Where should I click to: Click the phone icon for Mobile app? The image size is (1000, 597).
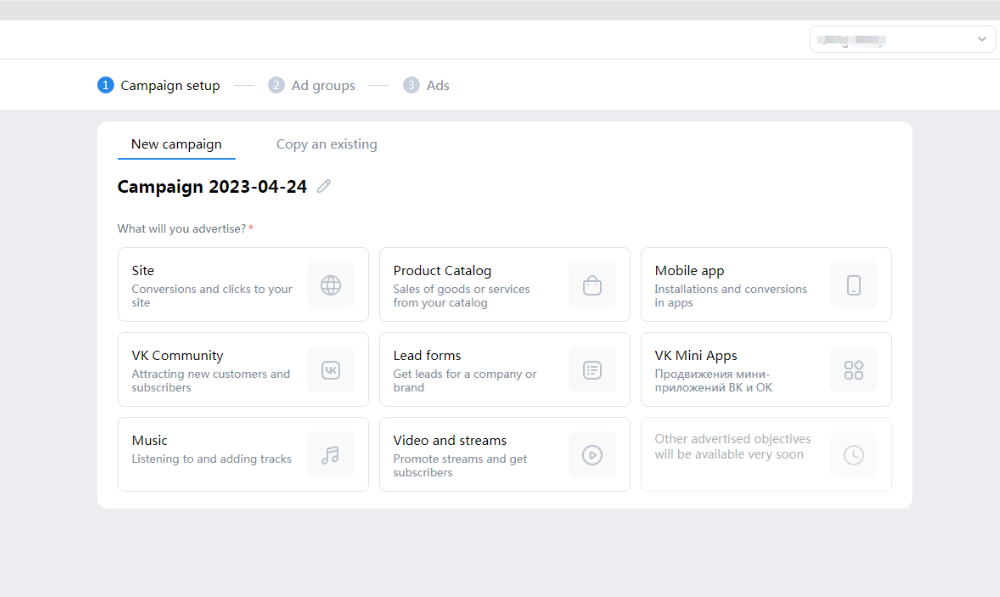pos(853,285)
